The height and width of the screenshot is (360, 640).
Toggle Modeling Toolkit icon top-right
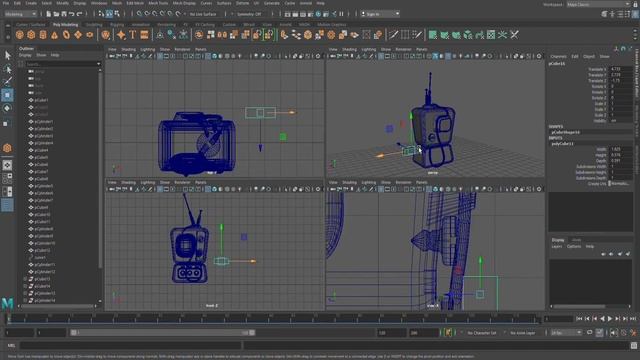[604, 14]
